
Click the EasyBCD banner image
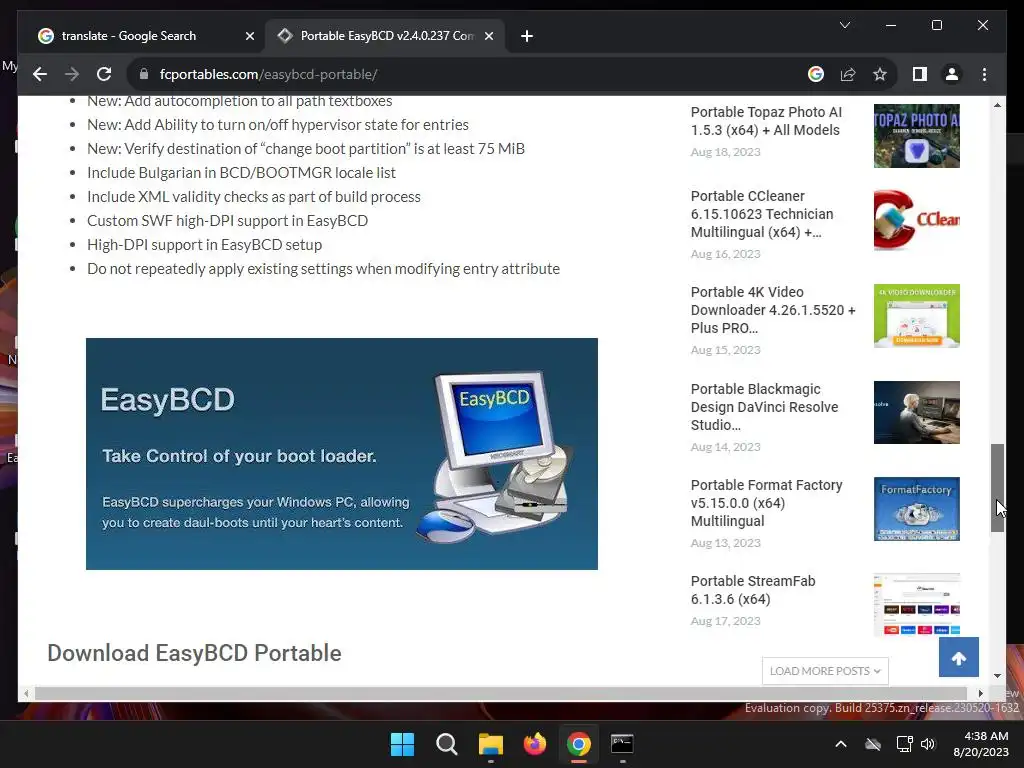pos(342,454)
